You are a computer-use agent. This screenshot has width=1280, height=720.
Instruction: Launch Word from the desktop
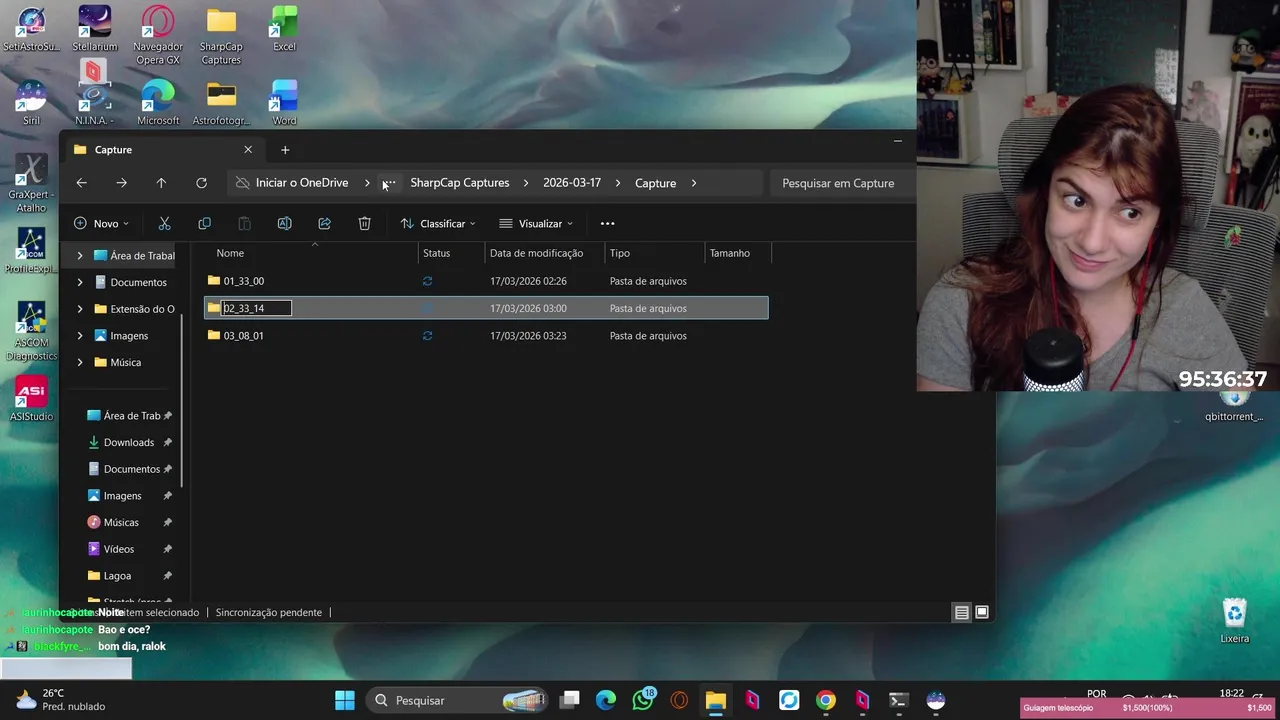[284, 103]
